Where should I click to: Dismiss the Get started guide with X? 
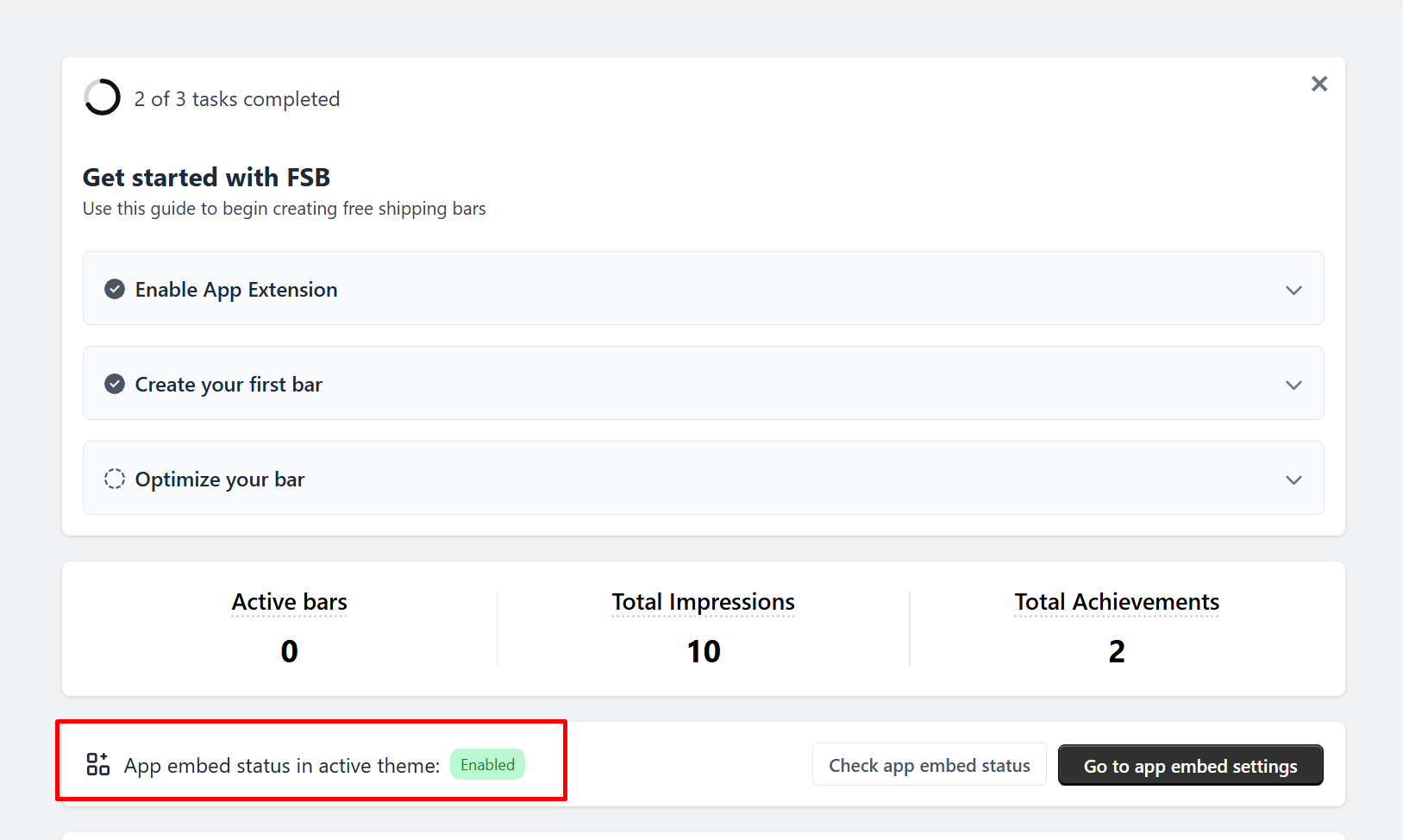(x=1319, y=84)
